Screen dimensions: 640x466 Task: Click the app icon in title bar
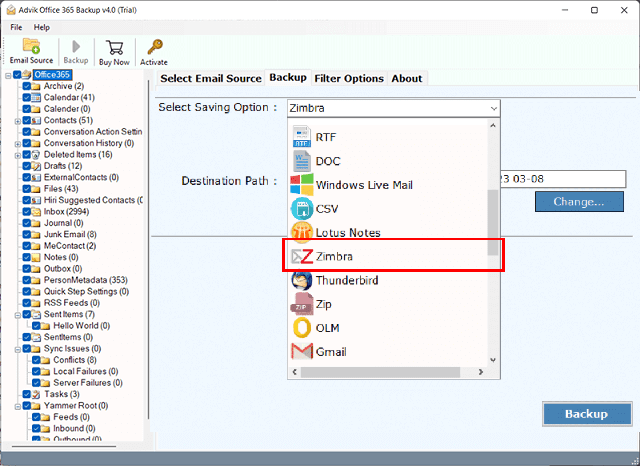click(11, 10)
